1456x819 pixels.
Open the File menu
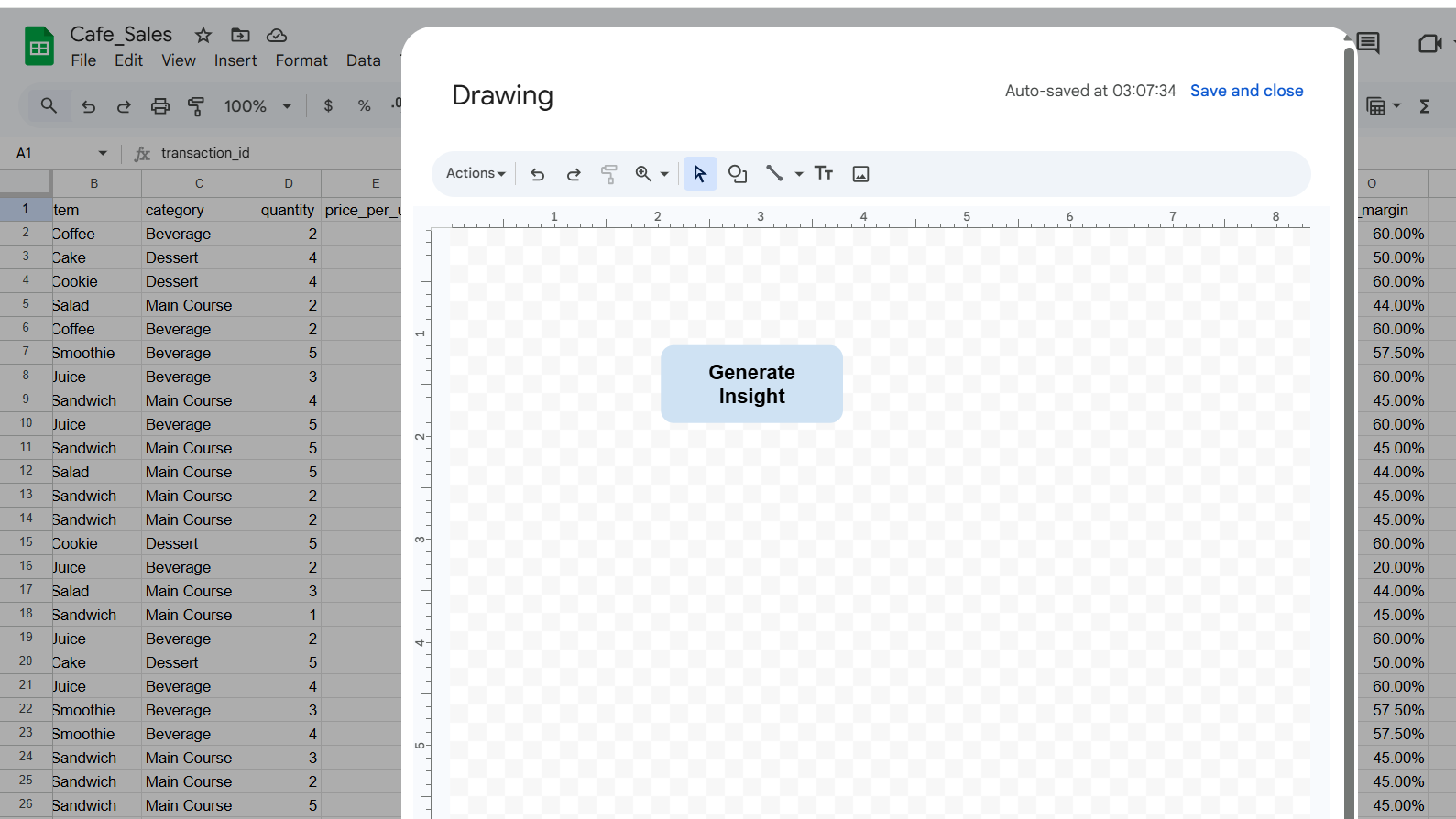(83, 60)
